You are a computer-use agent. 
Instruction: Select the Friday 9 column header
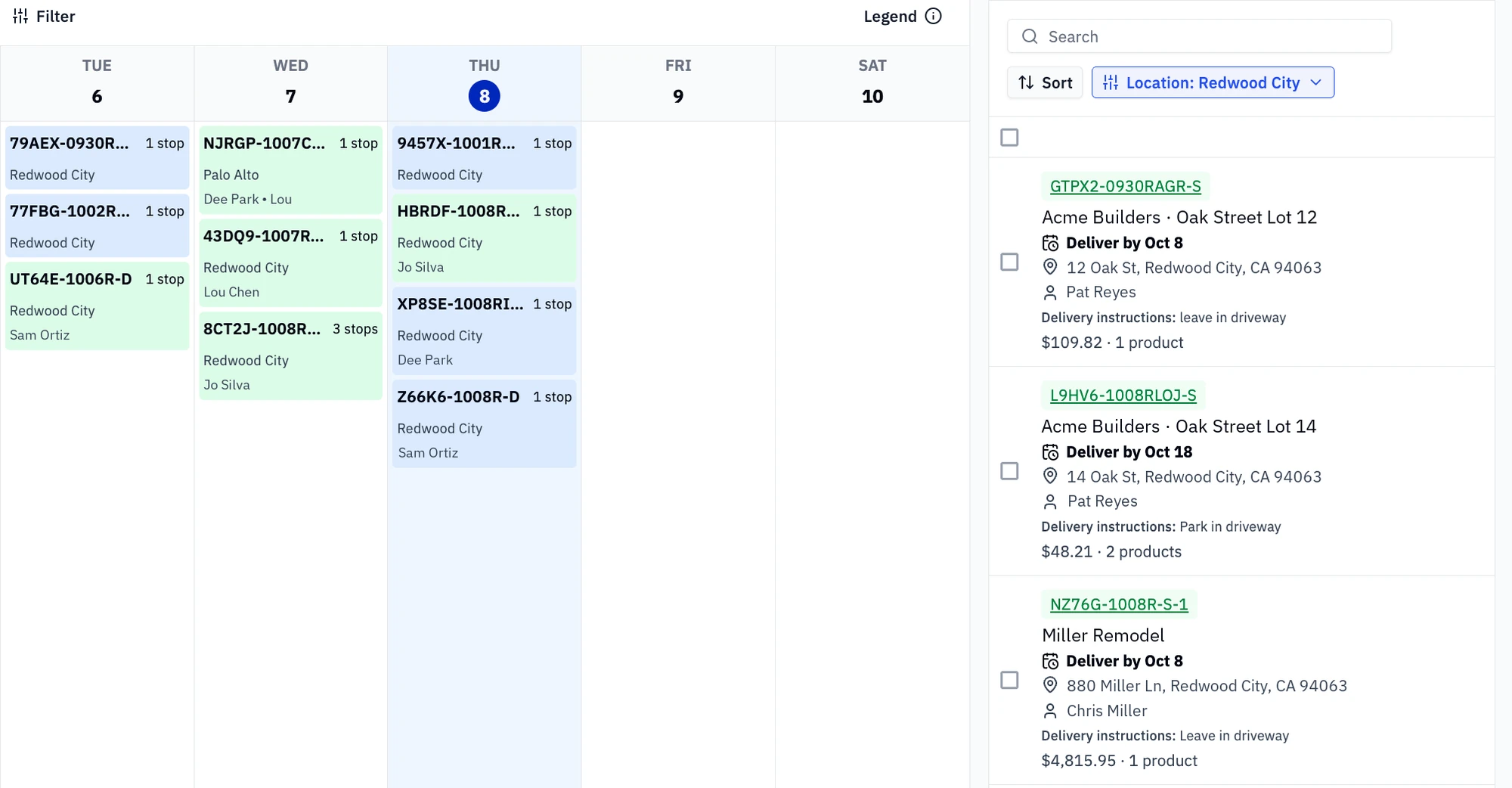pyautogui.click(x=678, y=82)
